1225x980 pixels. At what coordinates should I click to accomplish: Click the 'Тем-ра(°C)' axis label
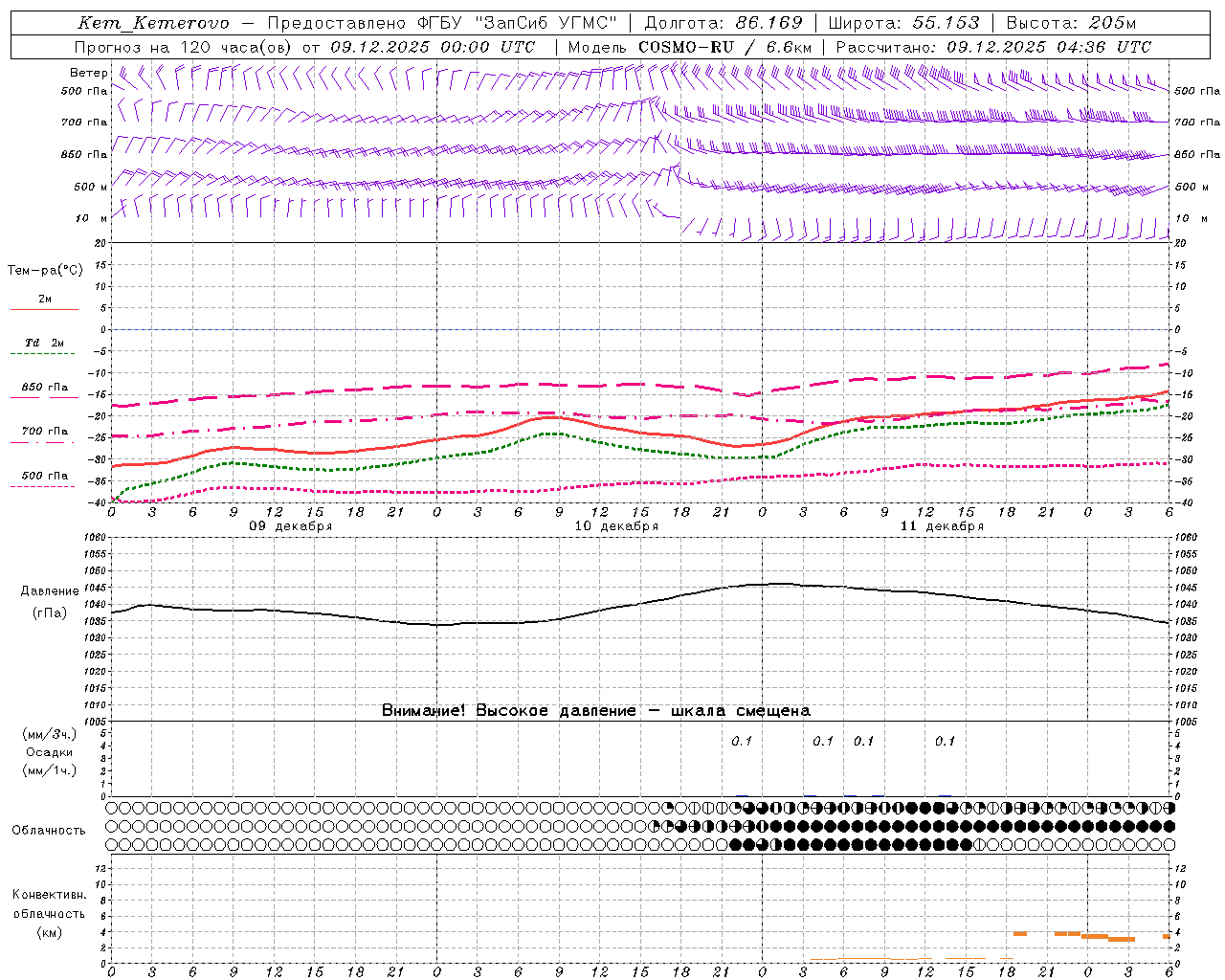[x=45, y=271]
